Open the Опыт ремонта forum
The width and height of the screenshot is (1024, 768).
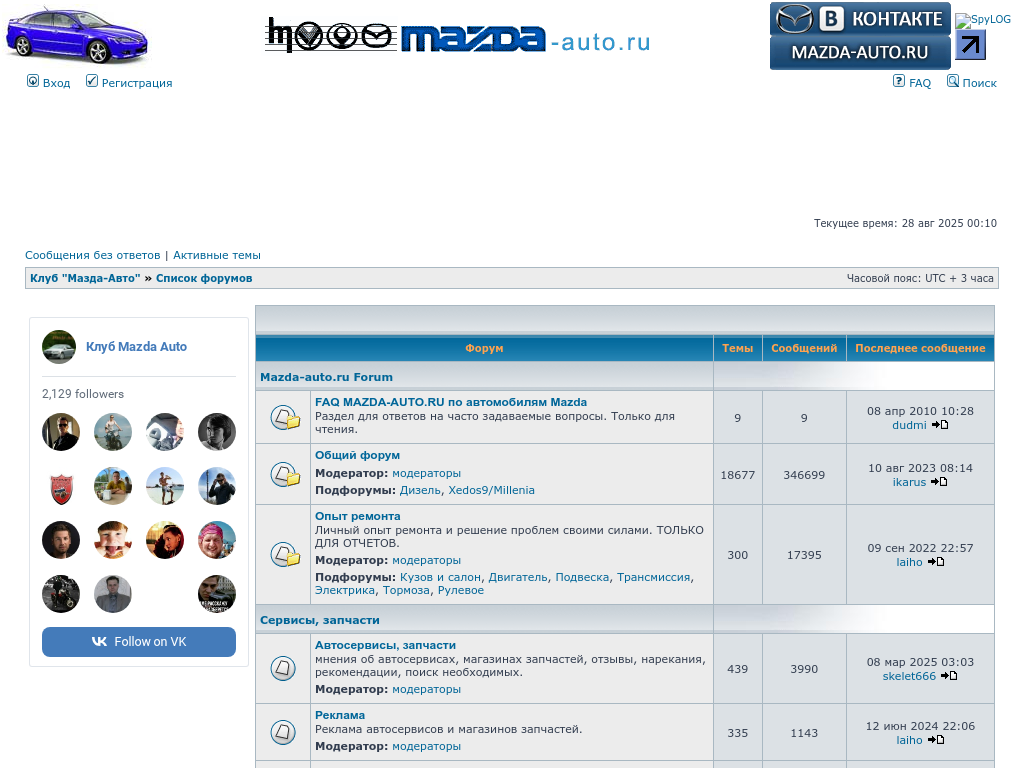pos(357,516)
